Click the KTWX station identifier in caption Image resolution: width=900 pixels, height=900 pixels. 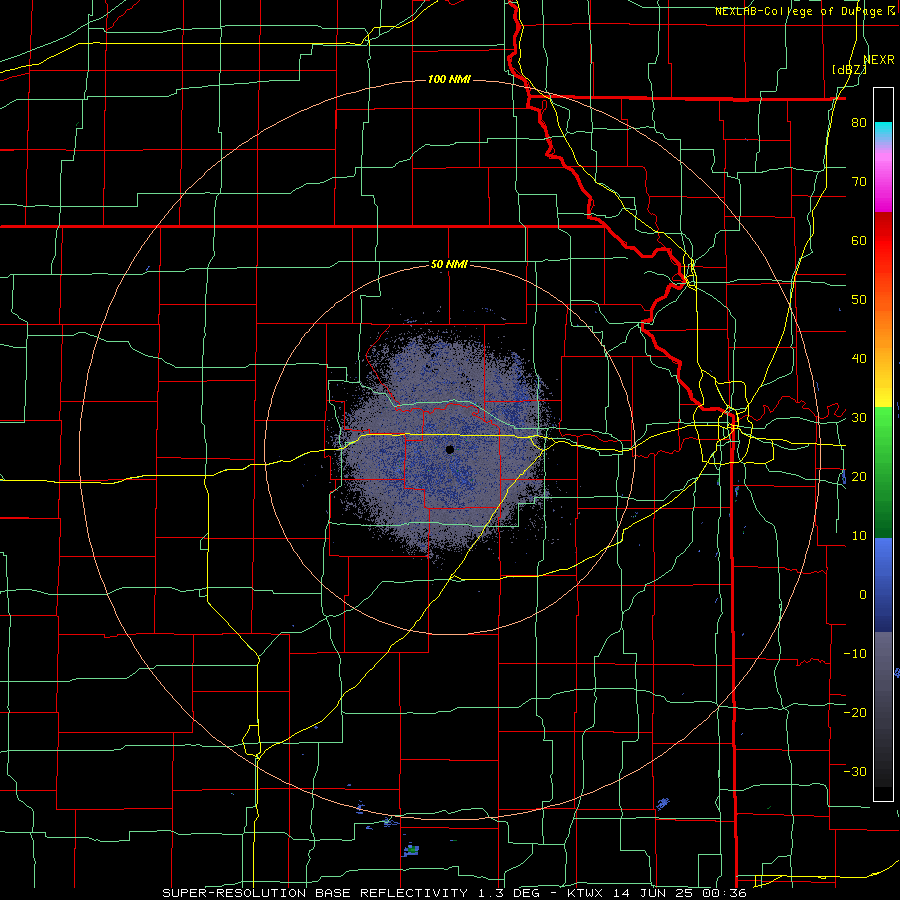[585, 893]
